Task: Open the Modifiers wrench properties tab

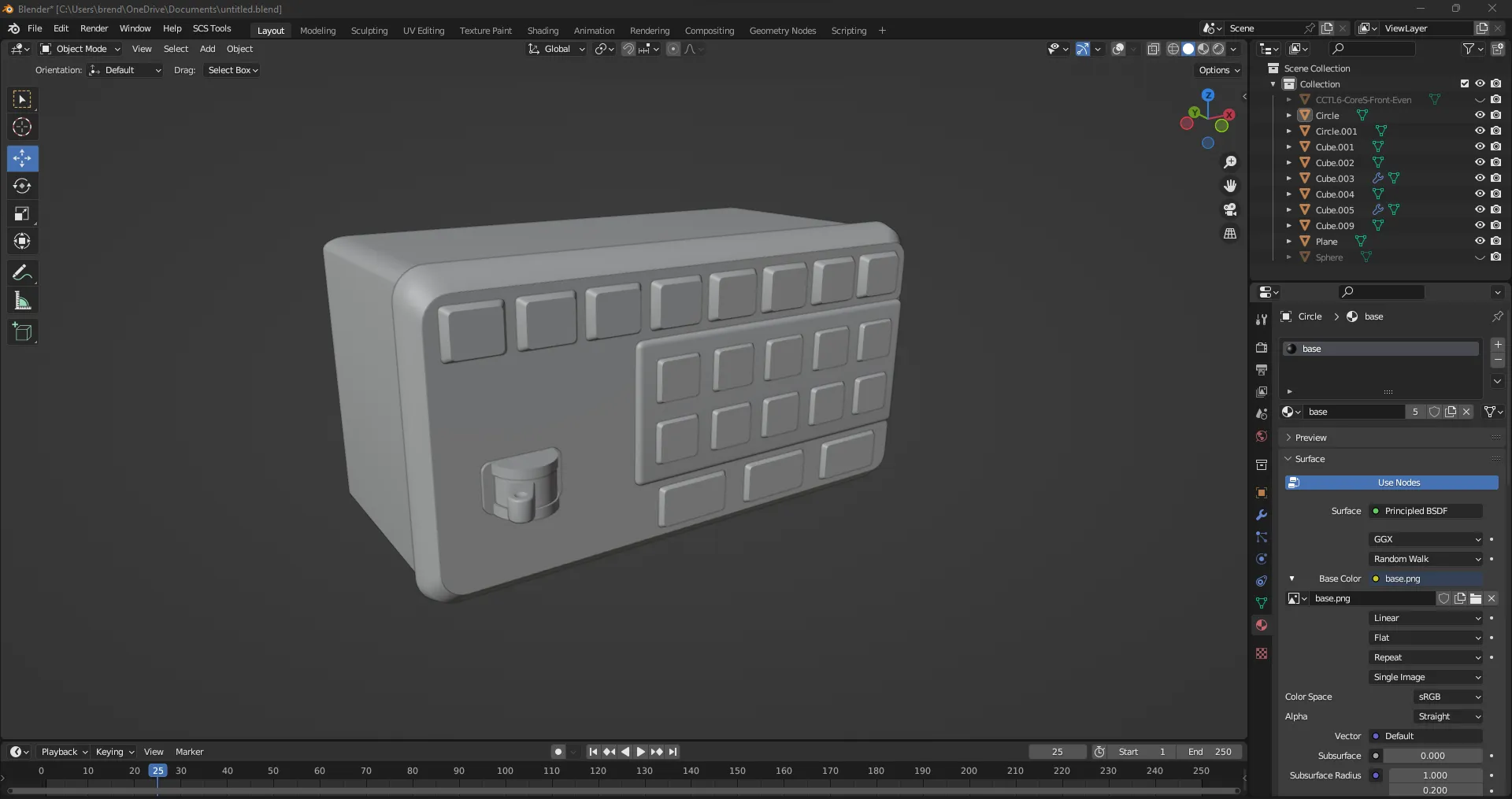Action: pyautogui.click(x=1262, y=515)
